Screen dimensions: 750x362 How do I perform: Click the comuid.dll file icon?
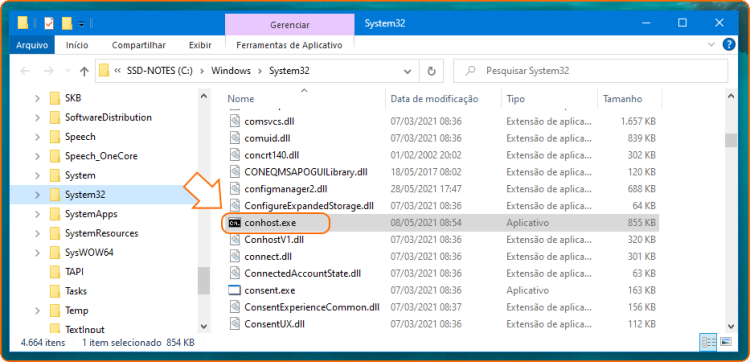[234, 138]
